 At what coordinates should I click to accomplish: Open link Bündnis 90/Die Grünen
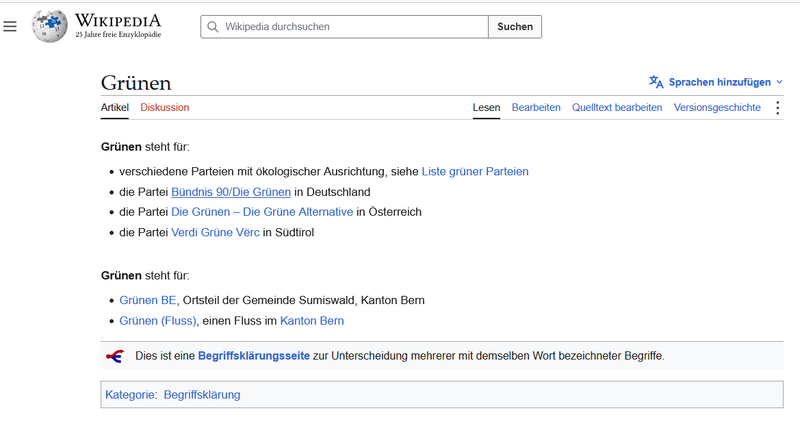[231, 192]
